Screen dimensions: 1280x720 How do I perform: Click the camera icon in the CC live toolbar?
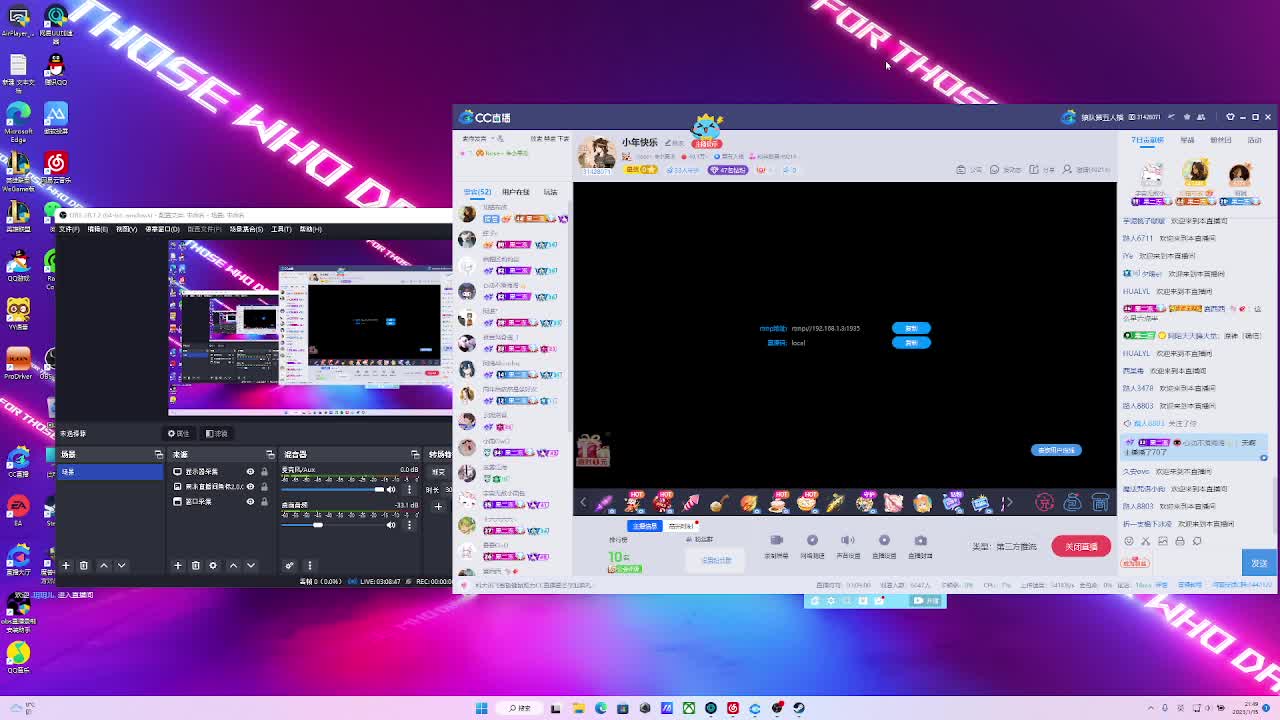(x=920, y=541)
